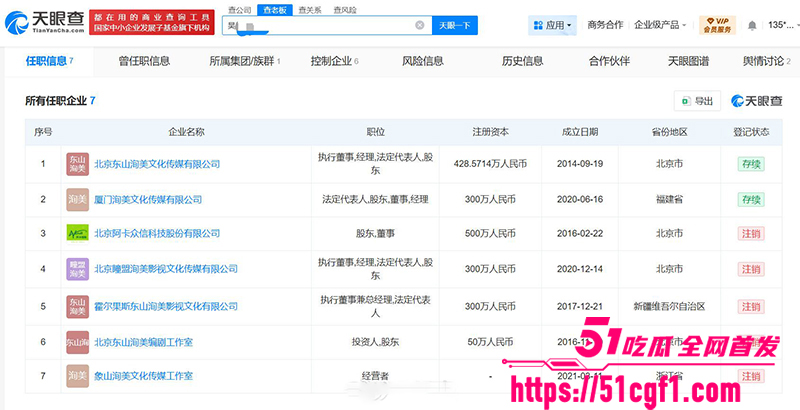
Task: Open the 所属集团/族群 tab
Action: [x=245, y=61]
